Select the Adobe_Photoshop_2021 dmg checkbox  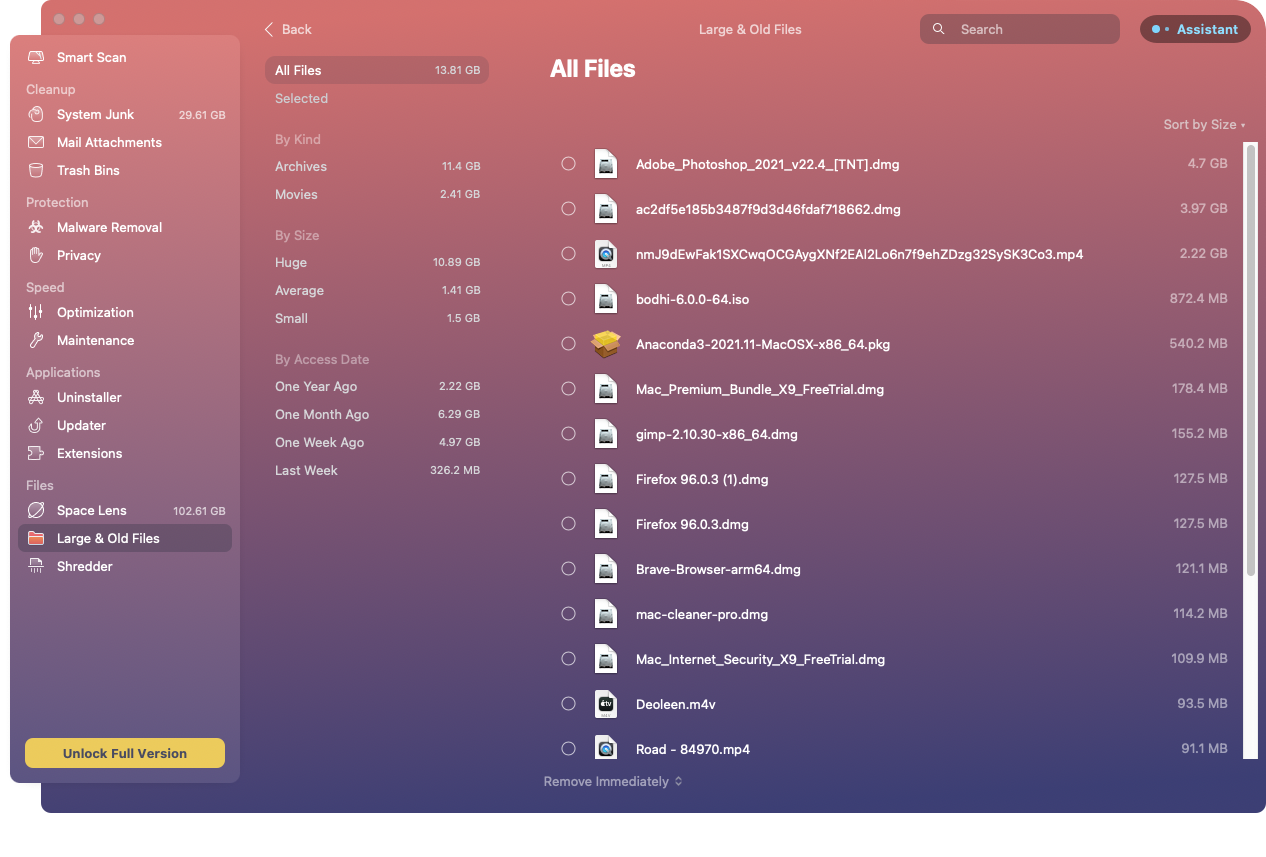click(x=568, y=164)
